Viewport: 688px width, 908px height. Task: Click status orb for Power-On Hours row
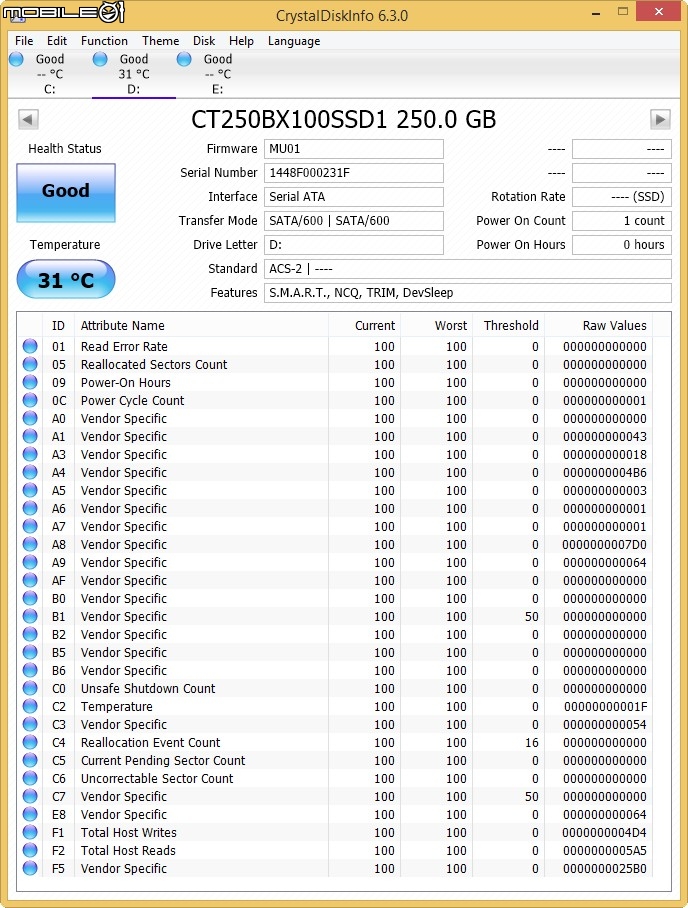coord(30,382)
